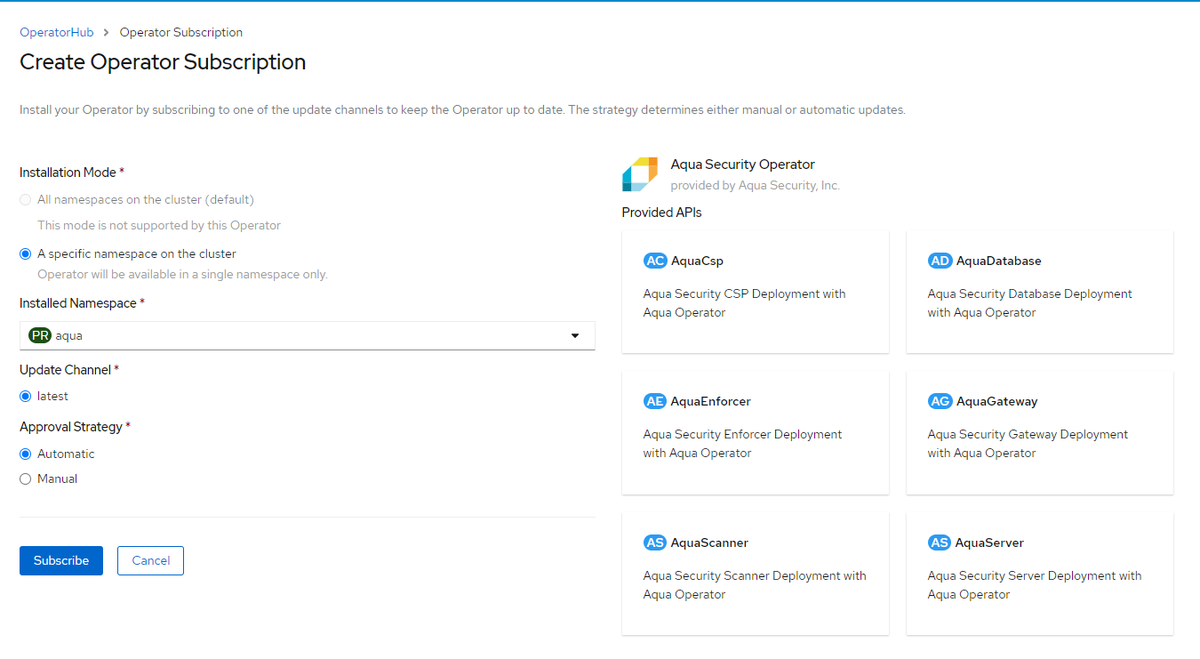1200x659 pixels.
Task: Click the AD badge icon for AquaDatabase
Action: tap(939, 261)
